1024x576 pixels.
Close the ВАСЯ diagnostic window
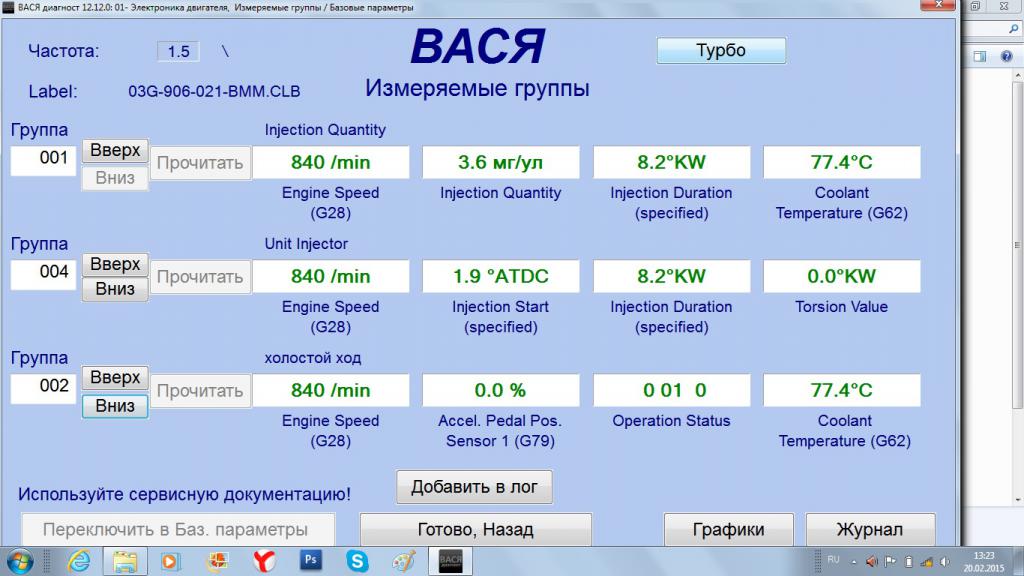click(x=938, y=5)
